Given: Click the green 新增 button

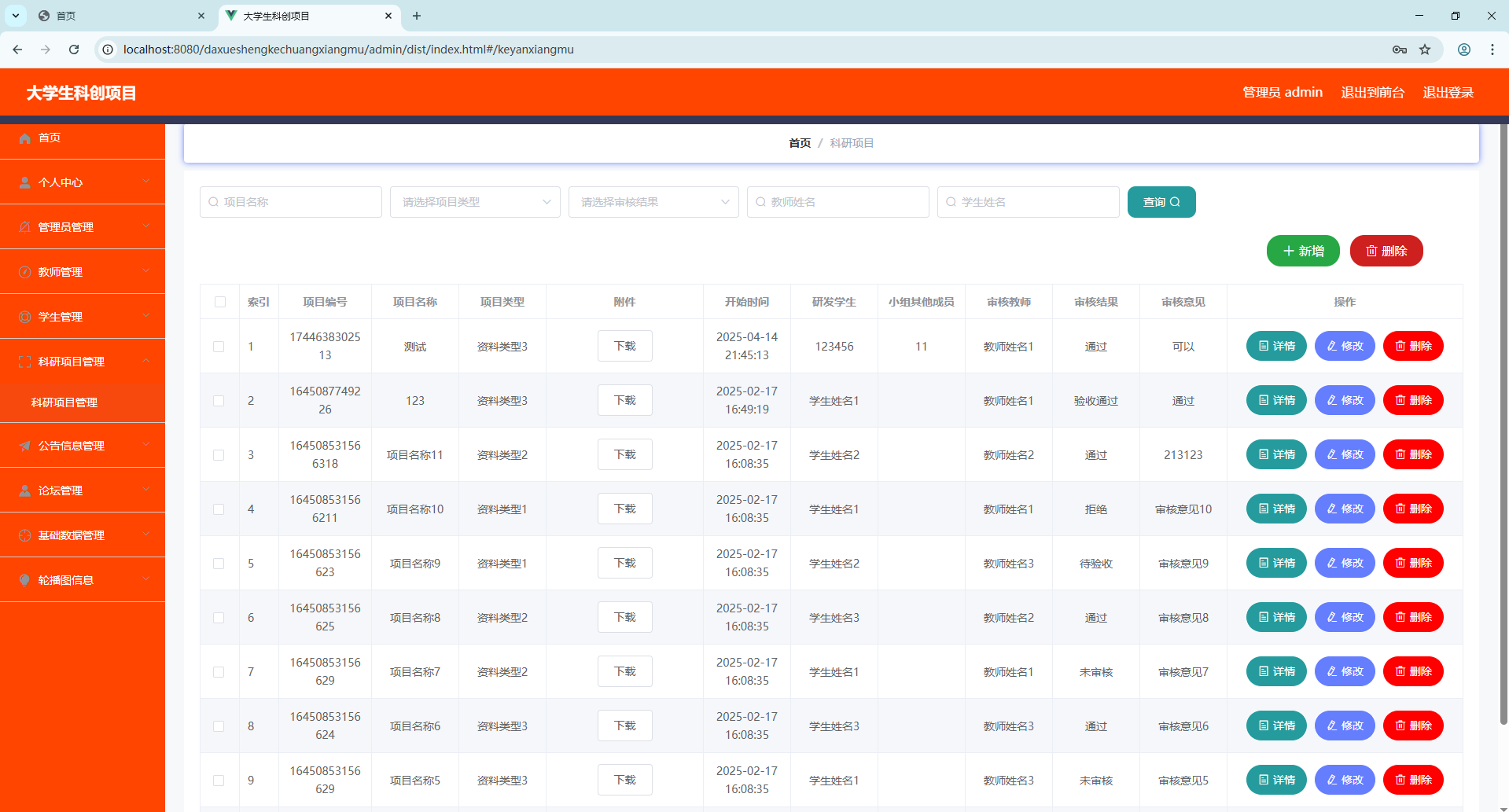Looking at the screenshot, I should pos(1303,251).
